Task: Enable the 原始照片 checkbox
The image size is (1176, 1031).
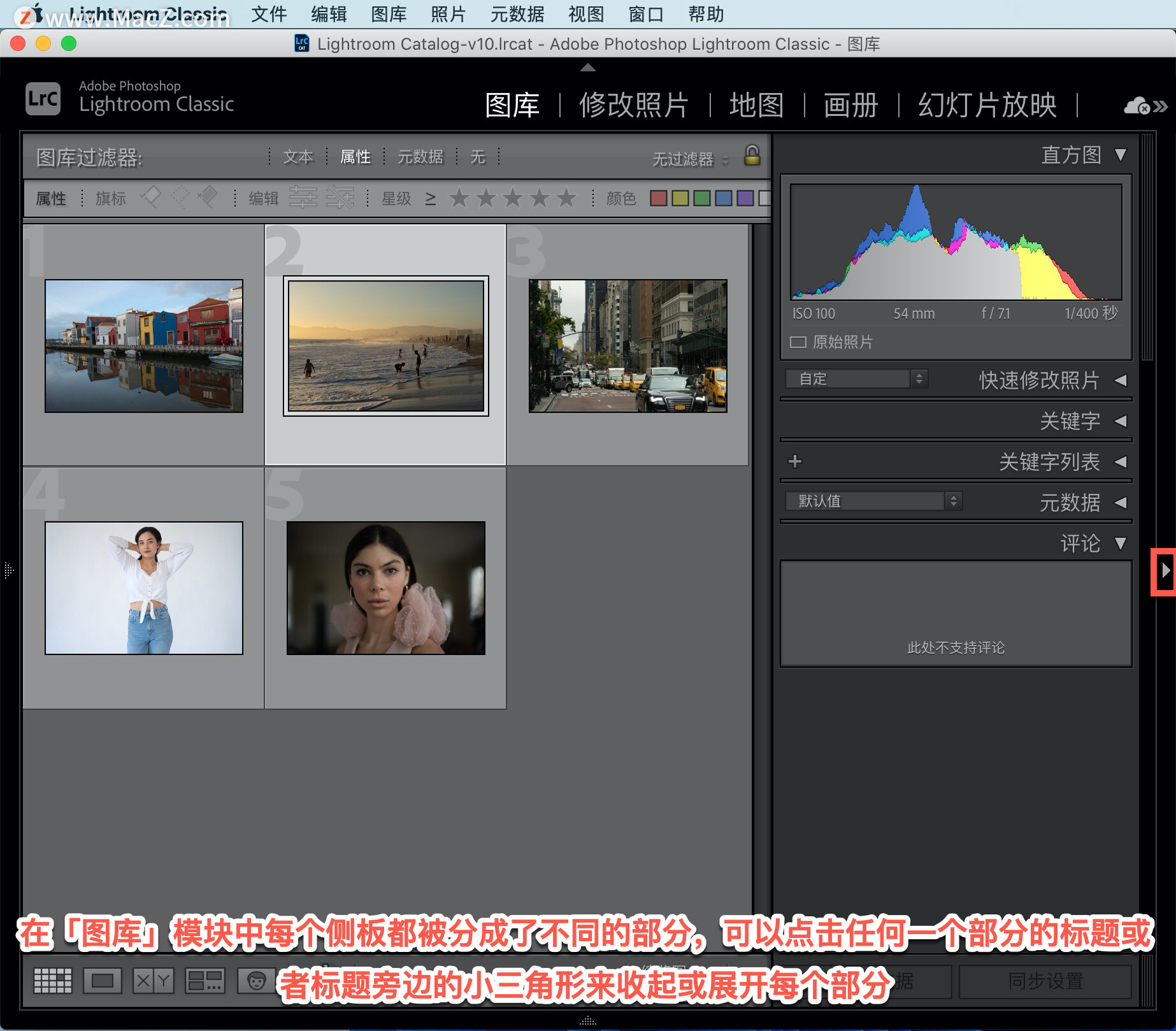Action: pyautogui.click(x=798, y=342)
